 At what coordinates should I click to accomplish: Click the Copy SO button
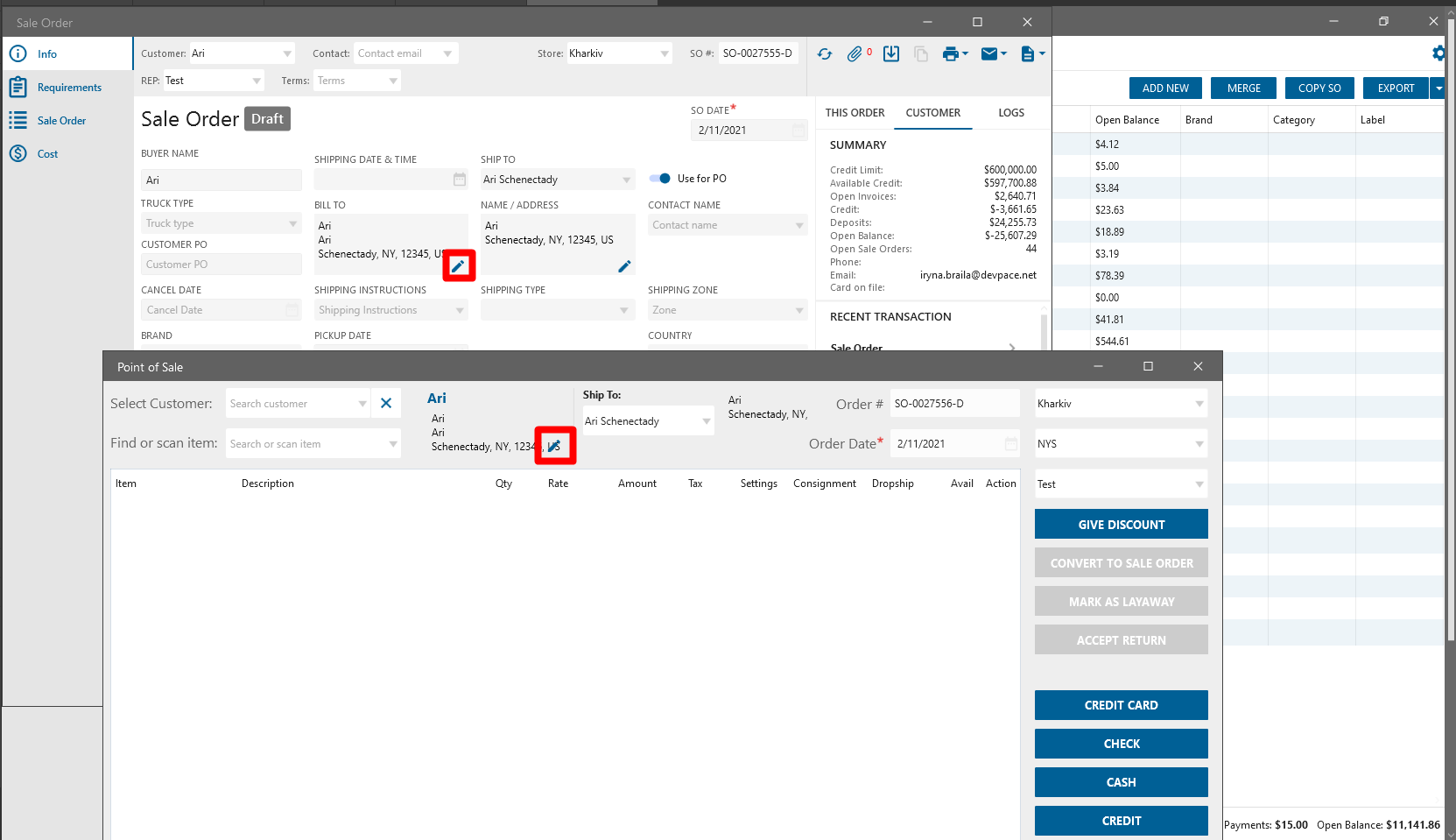click(x=1319, y=88)
